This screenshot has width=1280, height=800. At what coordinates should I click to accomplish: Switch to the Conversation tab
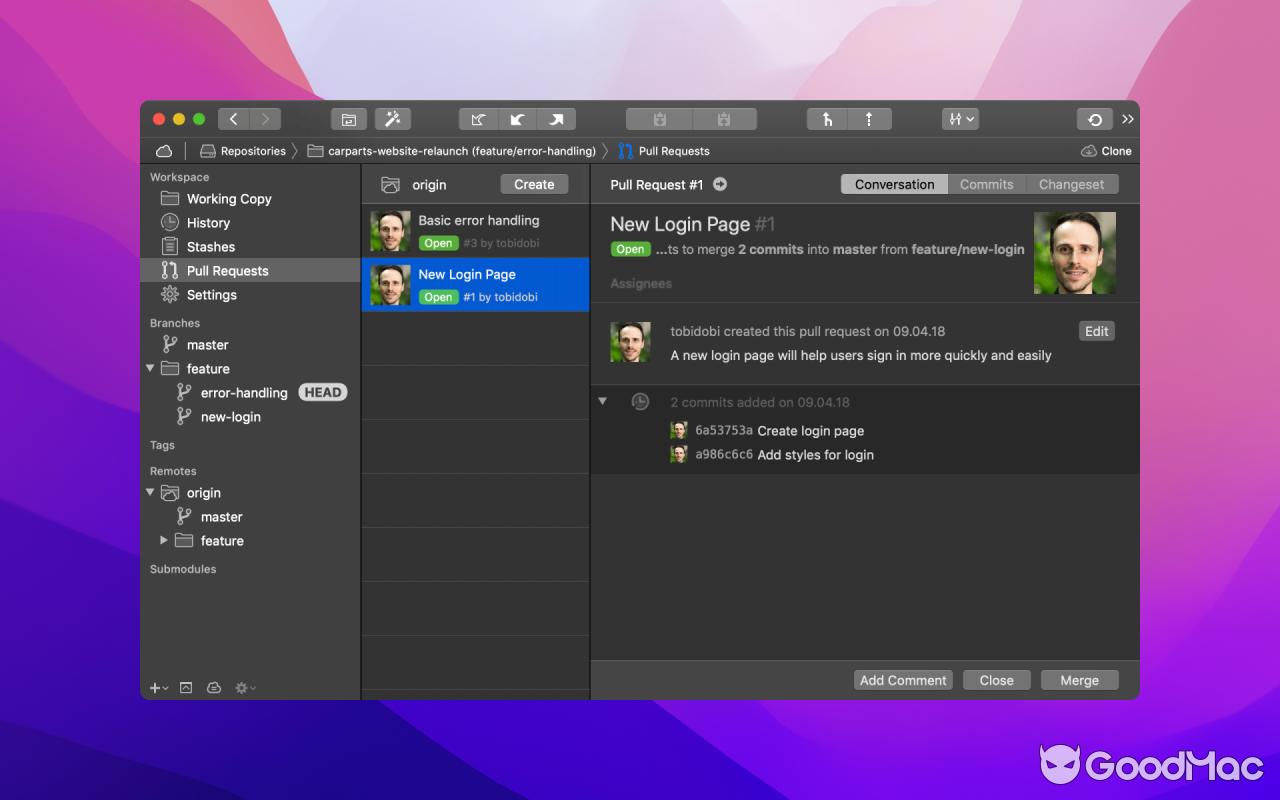coord(893,184)
